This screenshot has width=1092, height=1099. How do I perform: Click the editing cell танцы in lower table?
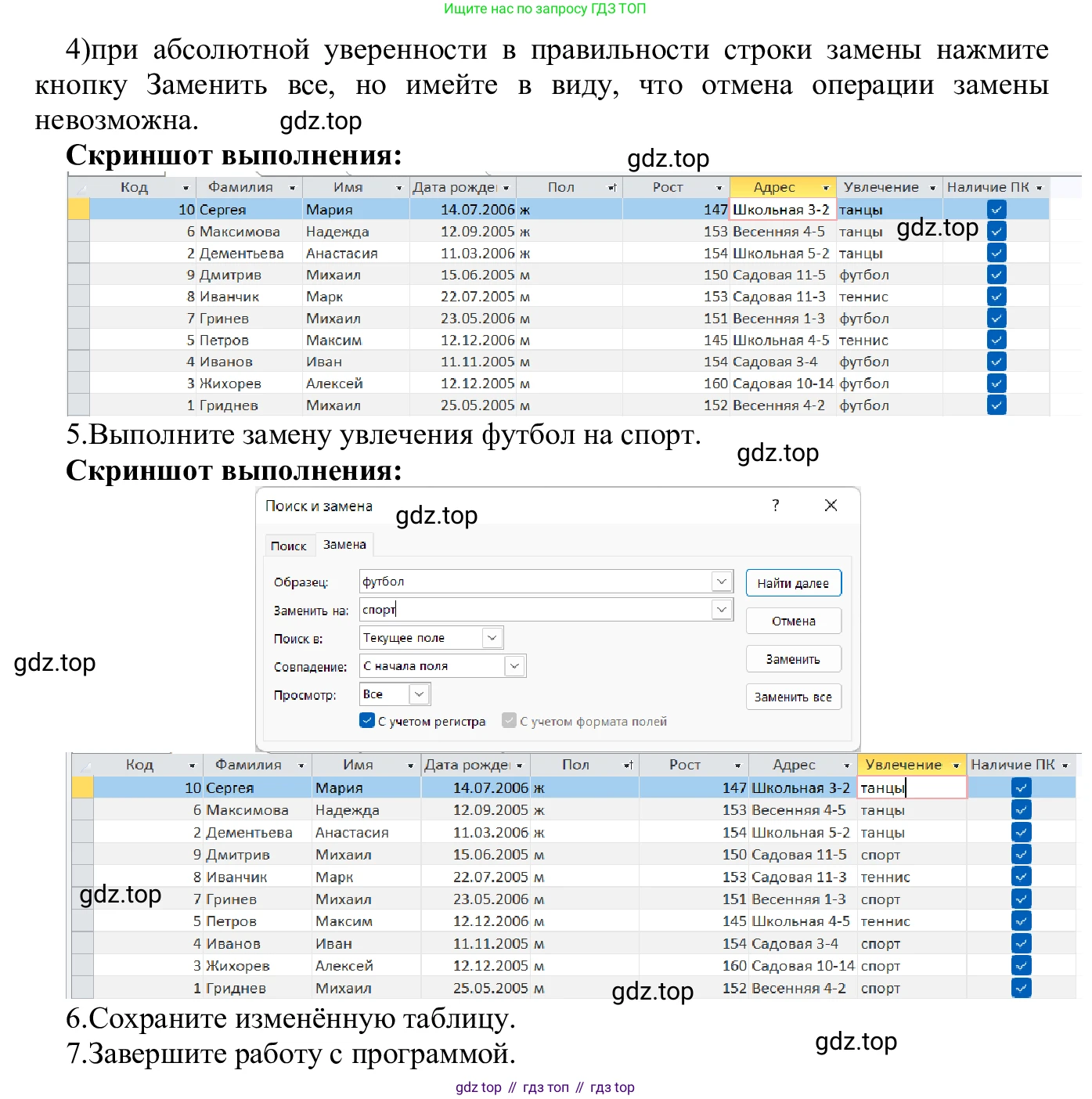click(x=912, y=787)
